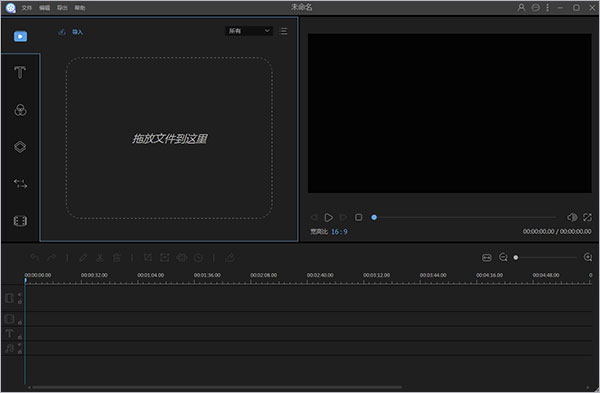Click the preview progress slider handle
Screen dimensions: 600x393
pyautogui.click(x=374, y=217)
